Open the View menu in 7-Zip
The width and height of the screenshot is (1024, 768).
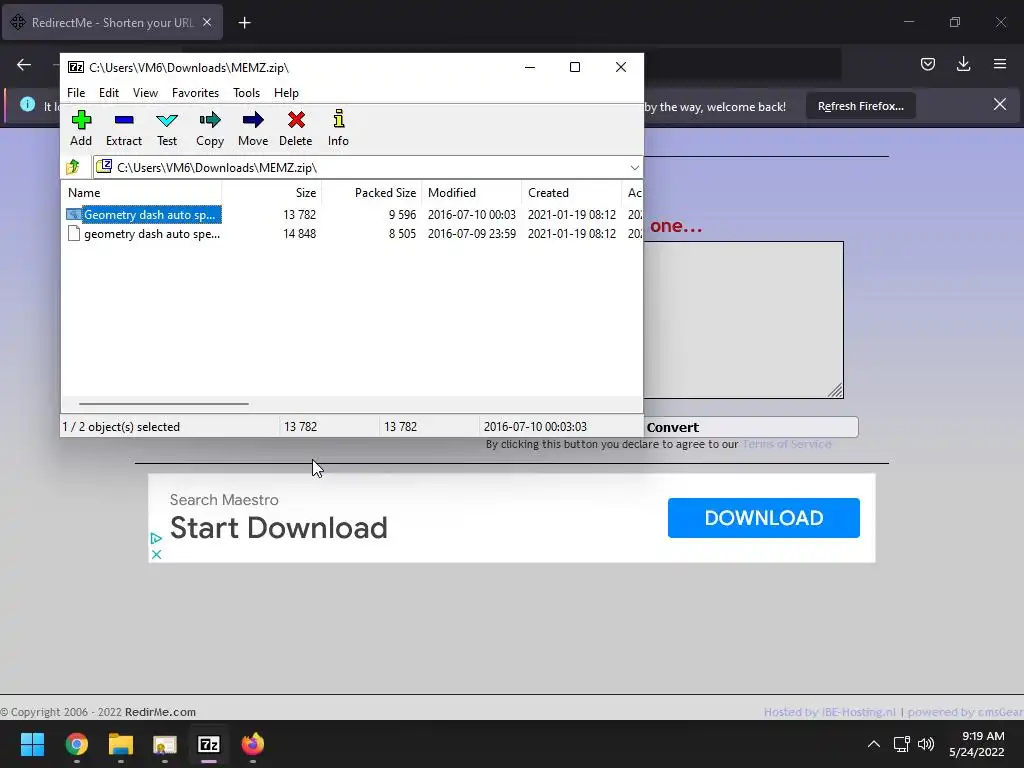pyautogui.click(x=145, y=93)
